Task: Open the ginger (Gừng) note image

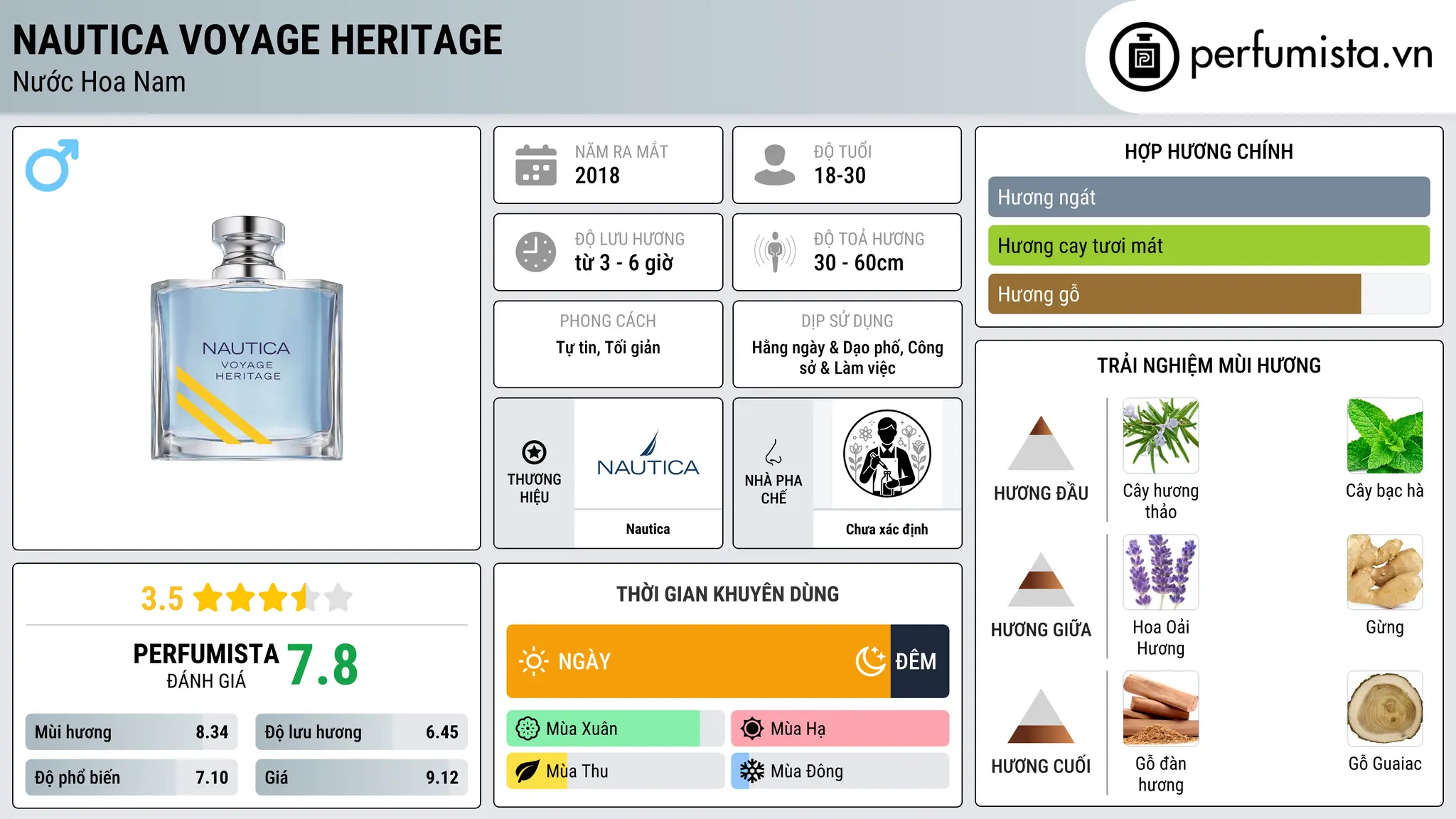Action: click(x=1385, y=572)
